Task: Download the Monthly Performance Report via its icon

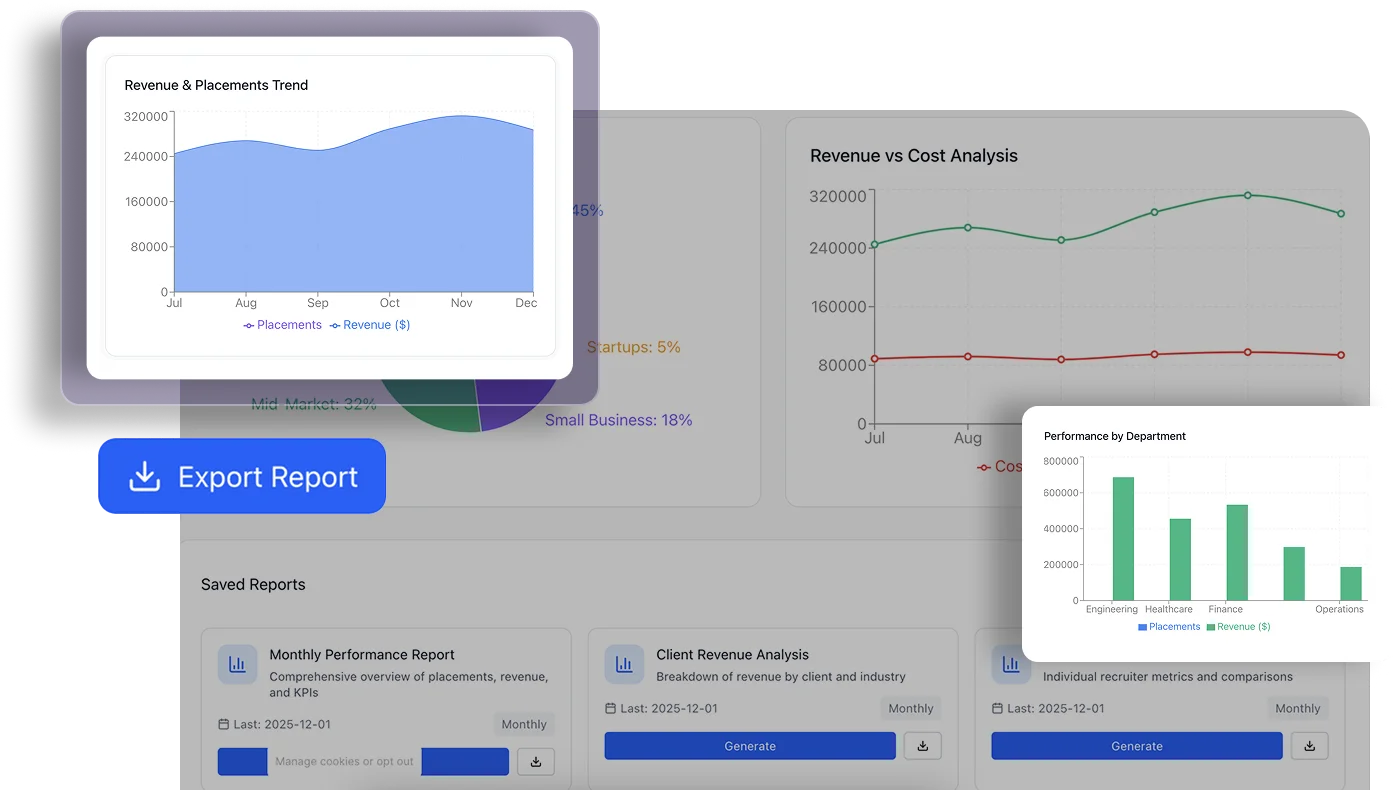Action: (536, 762)
